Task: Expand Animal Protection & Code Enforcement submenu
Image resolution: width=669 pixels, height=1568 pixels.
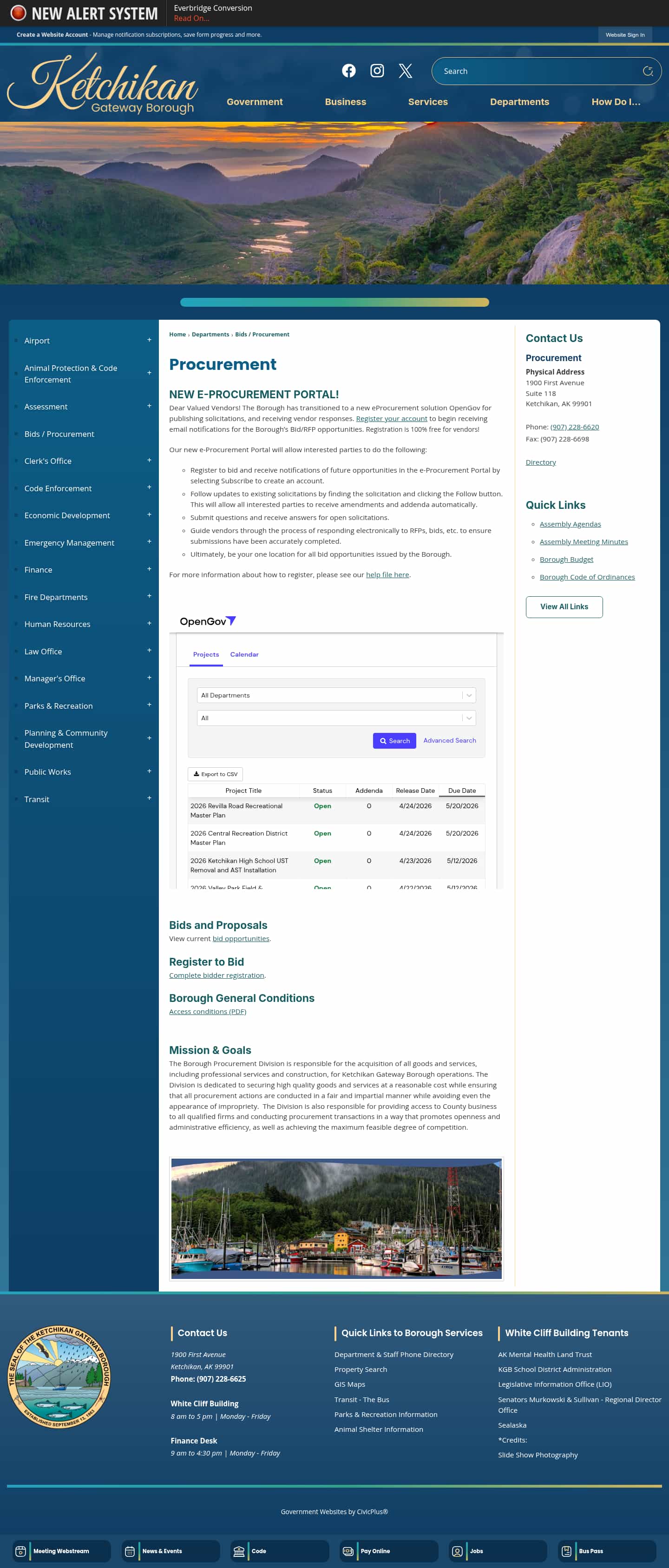Action: (x=149, y=373)
